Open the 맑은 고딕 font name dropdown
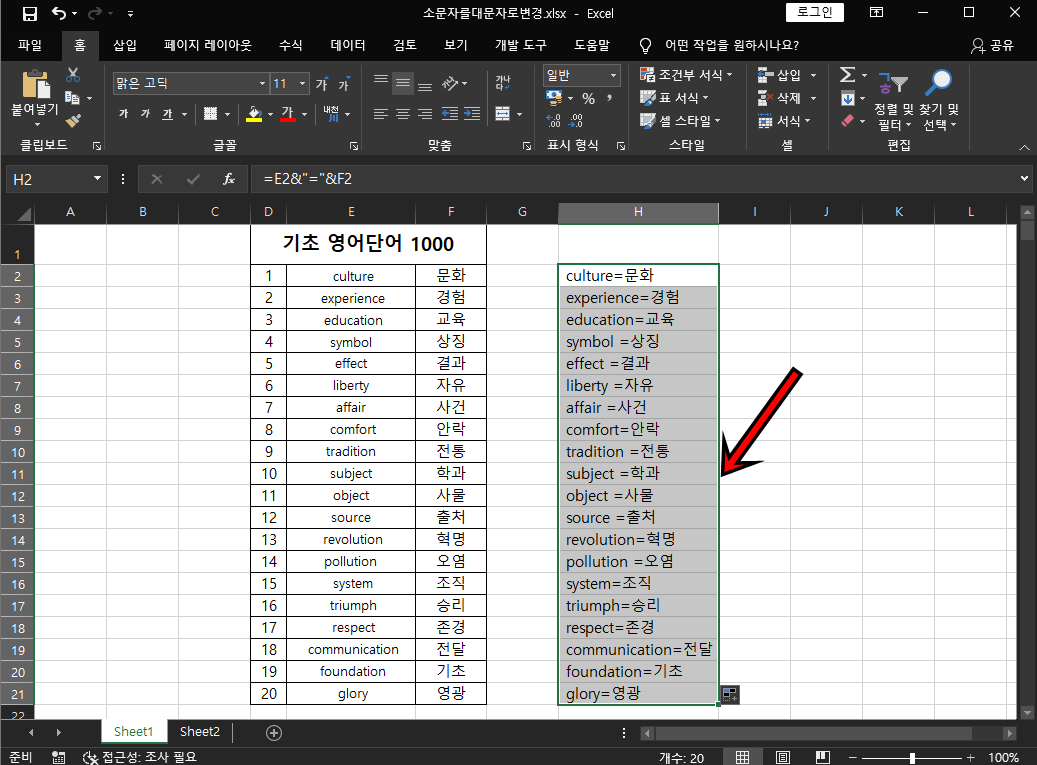Viewport: 1037px width, 765px height. [x=262, y=83]
